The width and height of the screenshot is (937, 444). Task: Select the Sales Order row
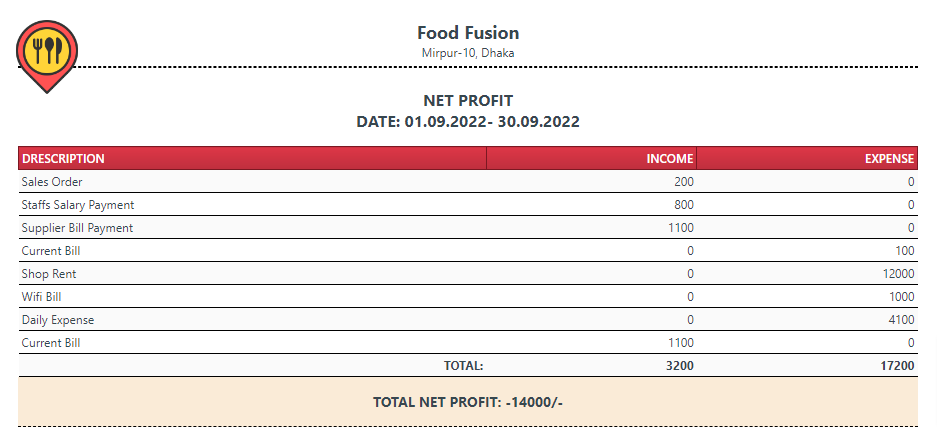[468, 182]
